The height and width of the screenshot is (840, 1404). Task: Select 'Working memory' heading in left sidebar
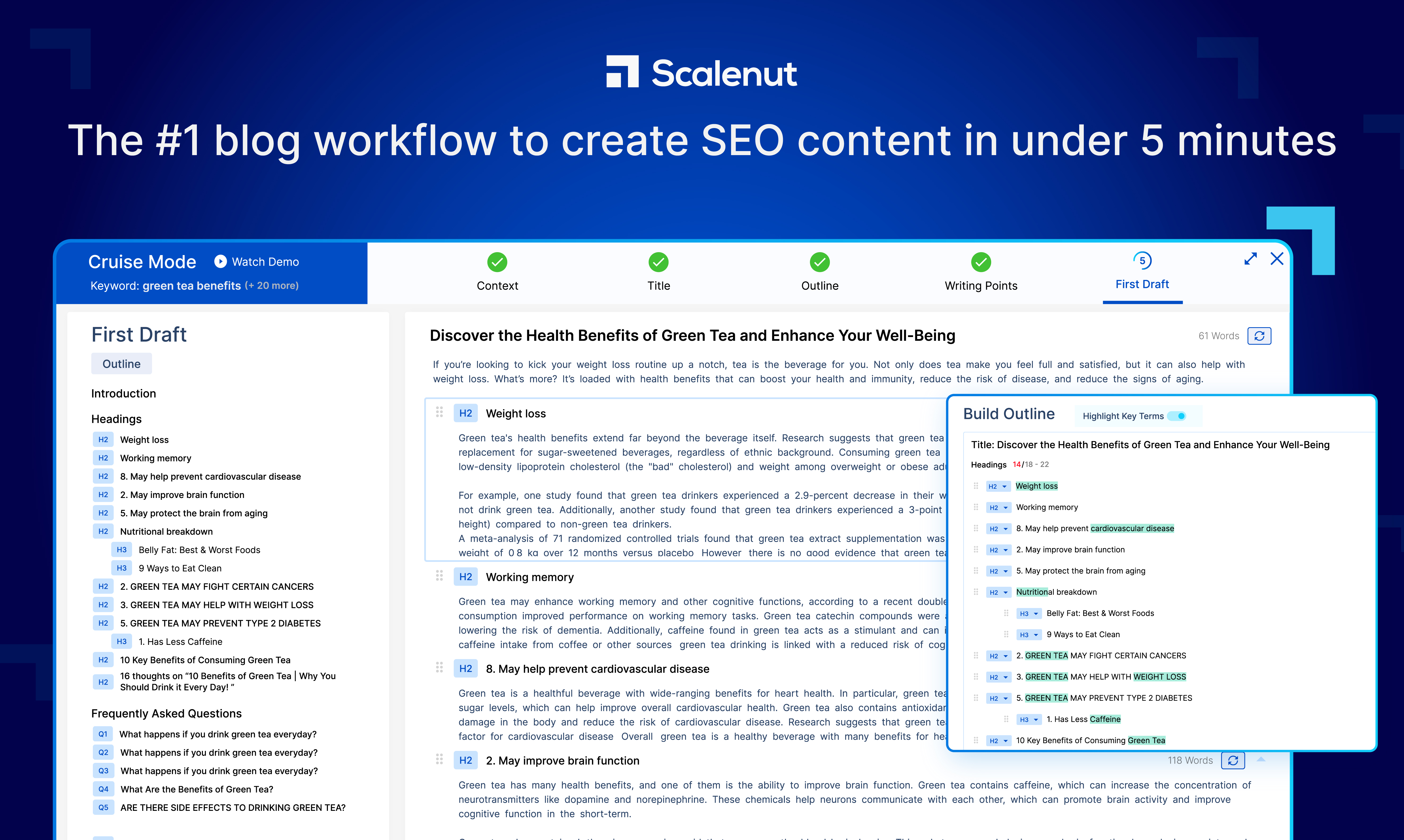pyautogui.click(x=155, y=458)
